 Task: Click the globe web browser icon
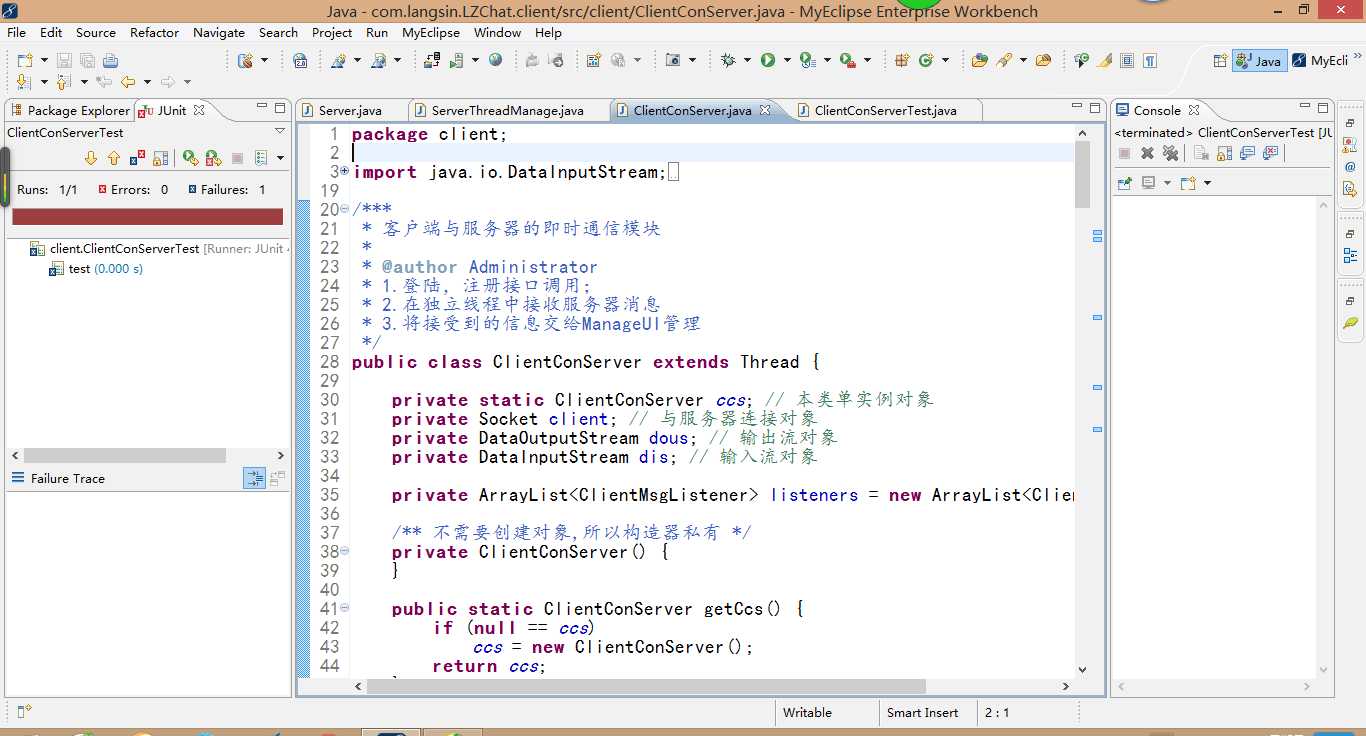pyautogui.click(x=496, y=60)
